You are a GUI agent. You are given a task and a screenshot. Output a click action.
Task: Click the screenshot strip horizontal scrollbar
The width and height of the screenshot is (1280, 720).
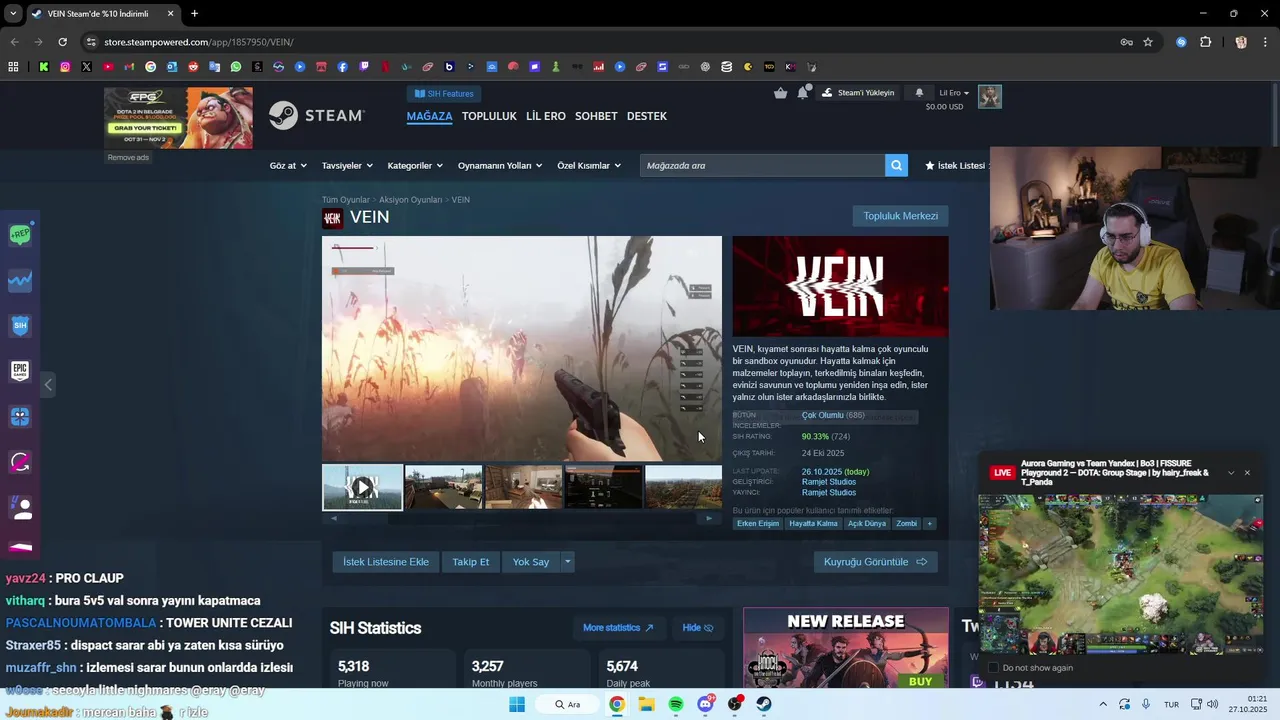pos(521,518)
